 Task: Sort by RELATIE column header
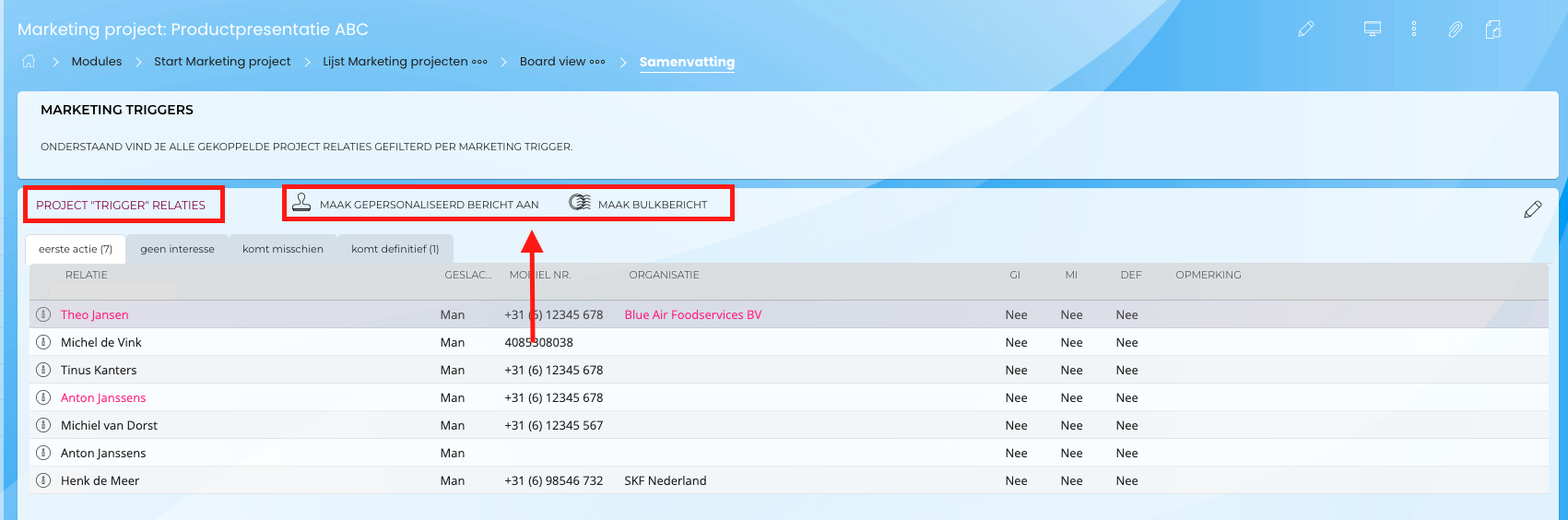87,275
